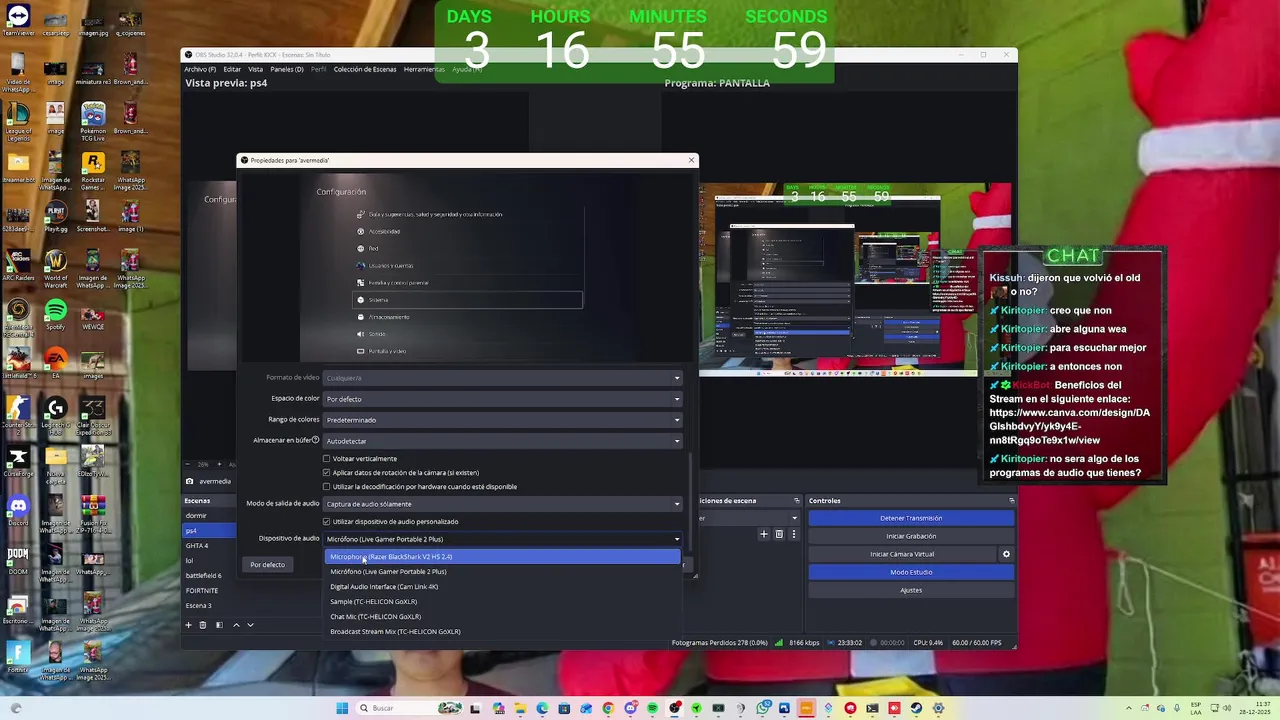Open the Archivo menu in OBS
The image size is (1280, 720).
click(199, 69)
